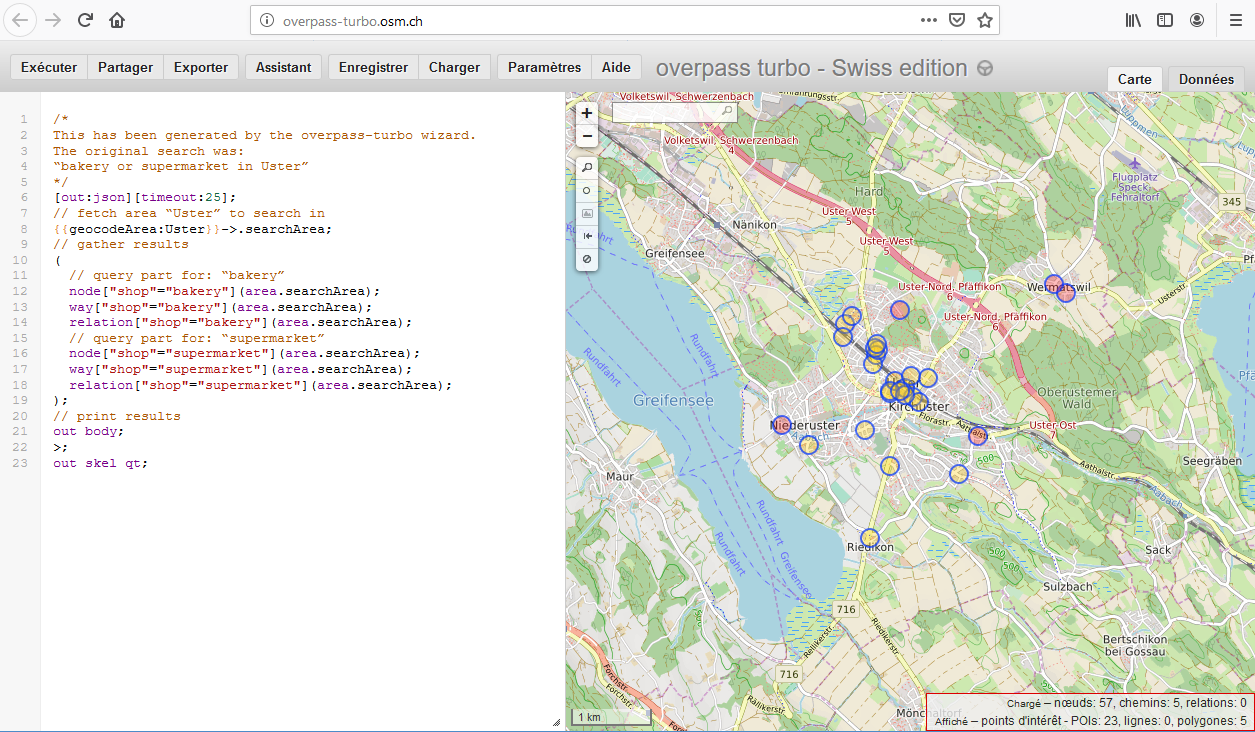Open page actions three-dots menu

929,20
